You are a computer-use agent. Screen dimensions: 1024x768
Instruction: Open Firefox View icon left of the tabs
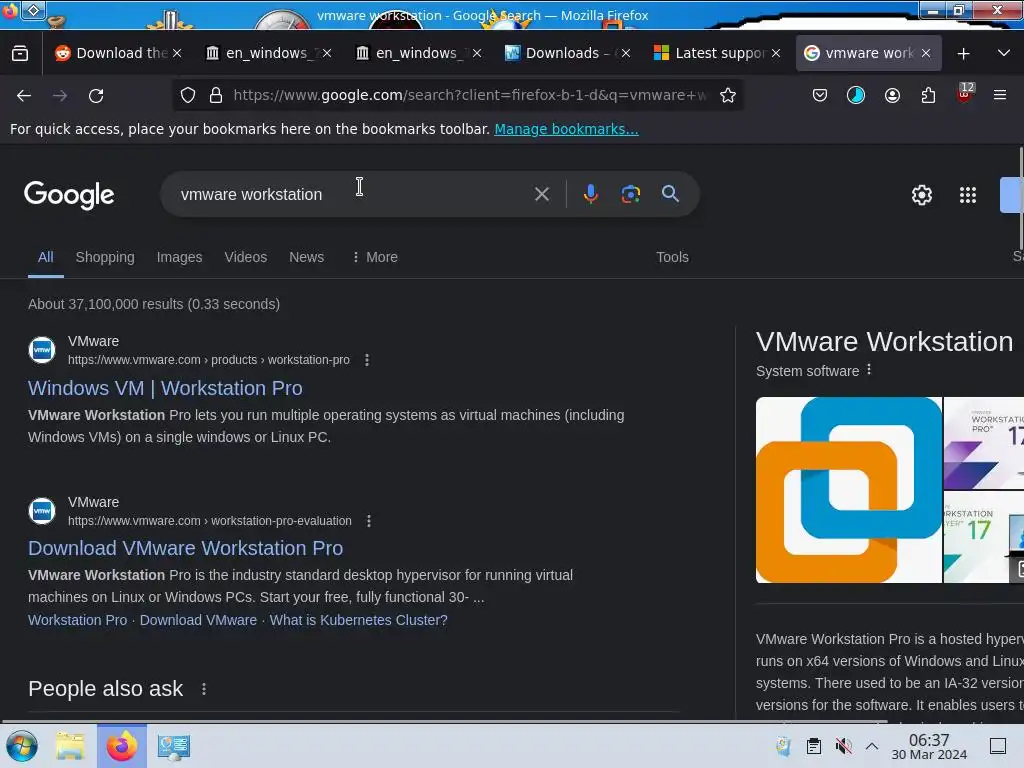(x=20, y=53)
